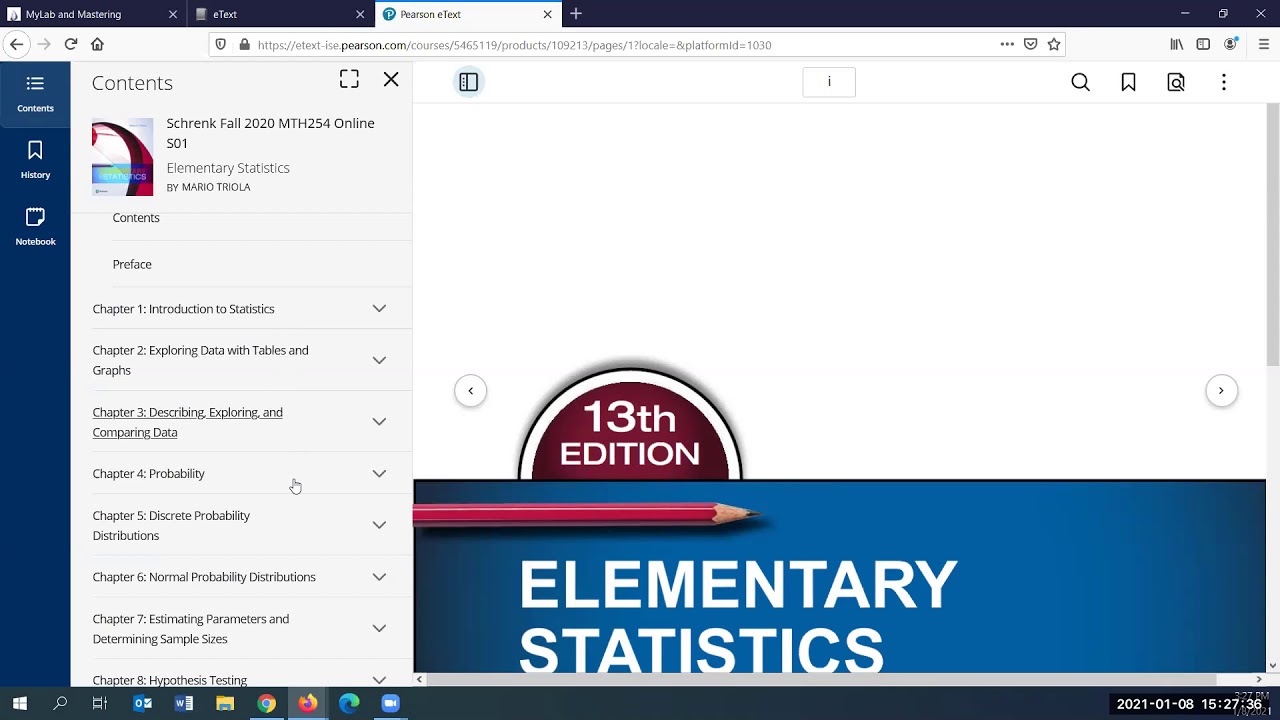This screenshot has height=720, width=1280.
Task: Open the History bookmark panel
Action: [x=35, y=160]
